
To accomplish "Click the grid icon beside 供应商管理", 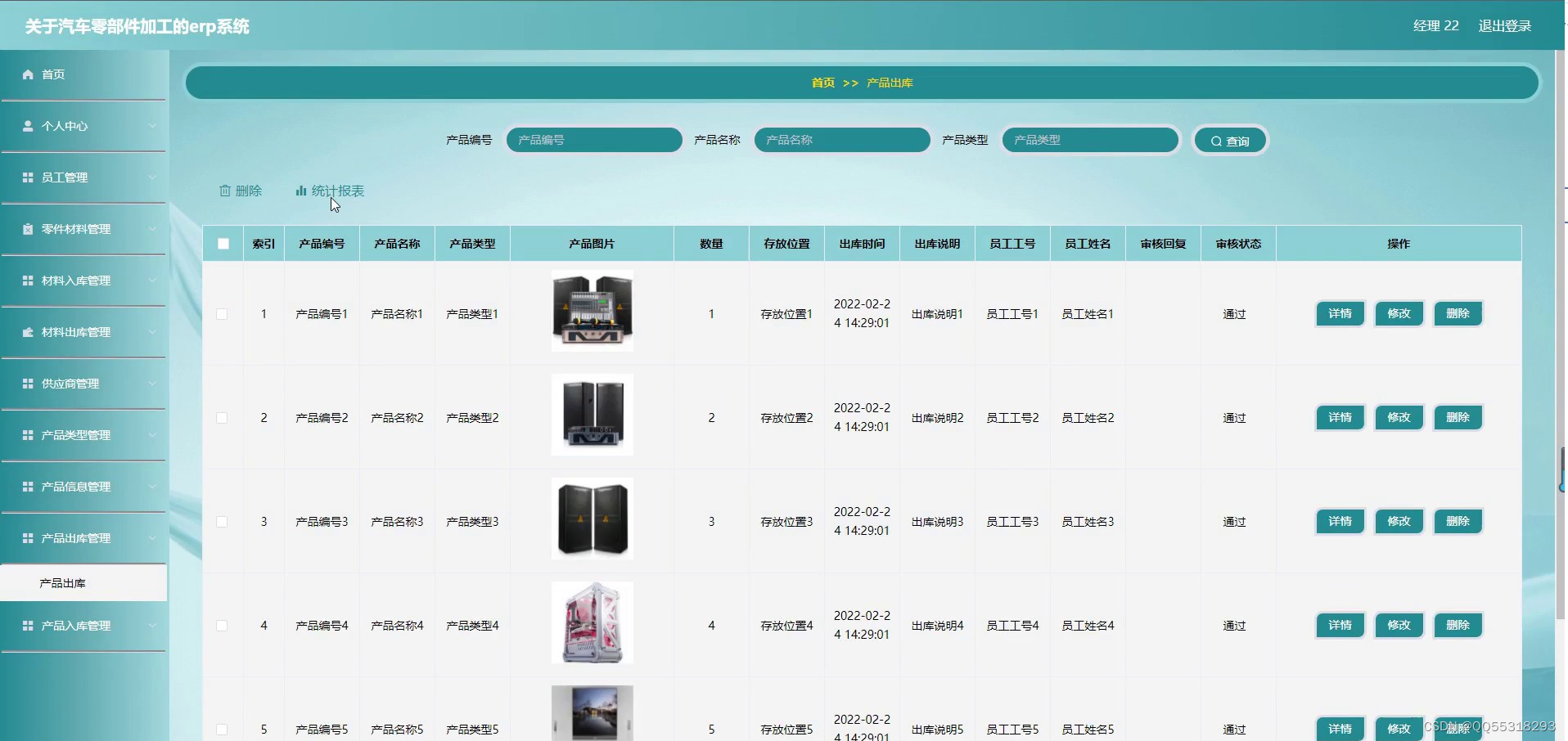I will point(28,384).
